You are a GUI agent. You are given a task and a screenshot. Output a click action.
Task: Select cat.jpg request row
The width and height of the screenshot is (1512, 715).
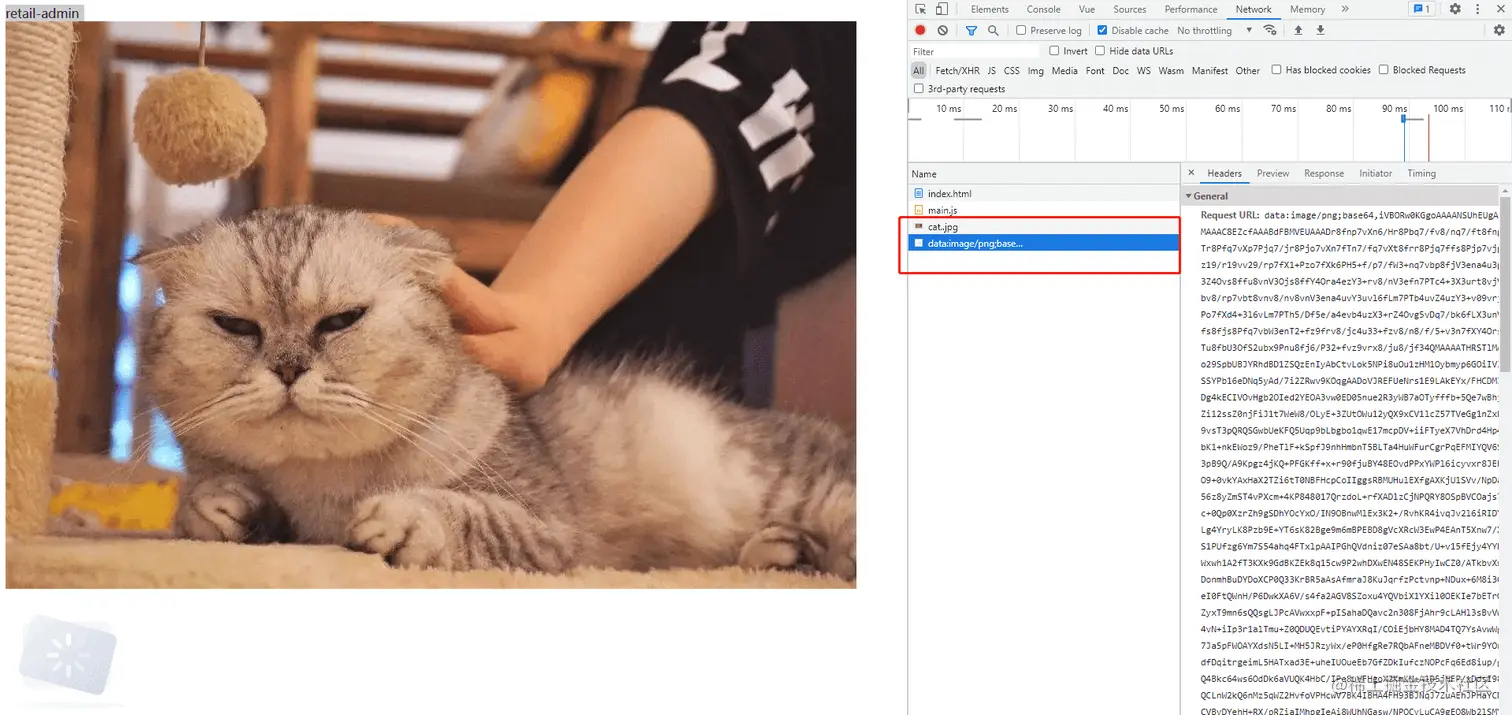1044,227
